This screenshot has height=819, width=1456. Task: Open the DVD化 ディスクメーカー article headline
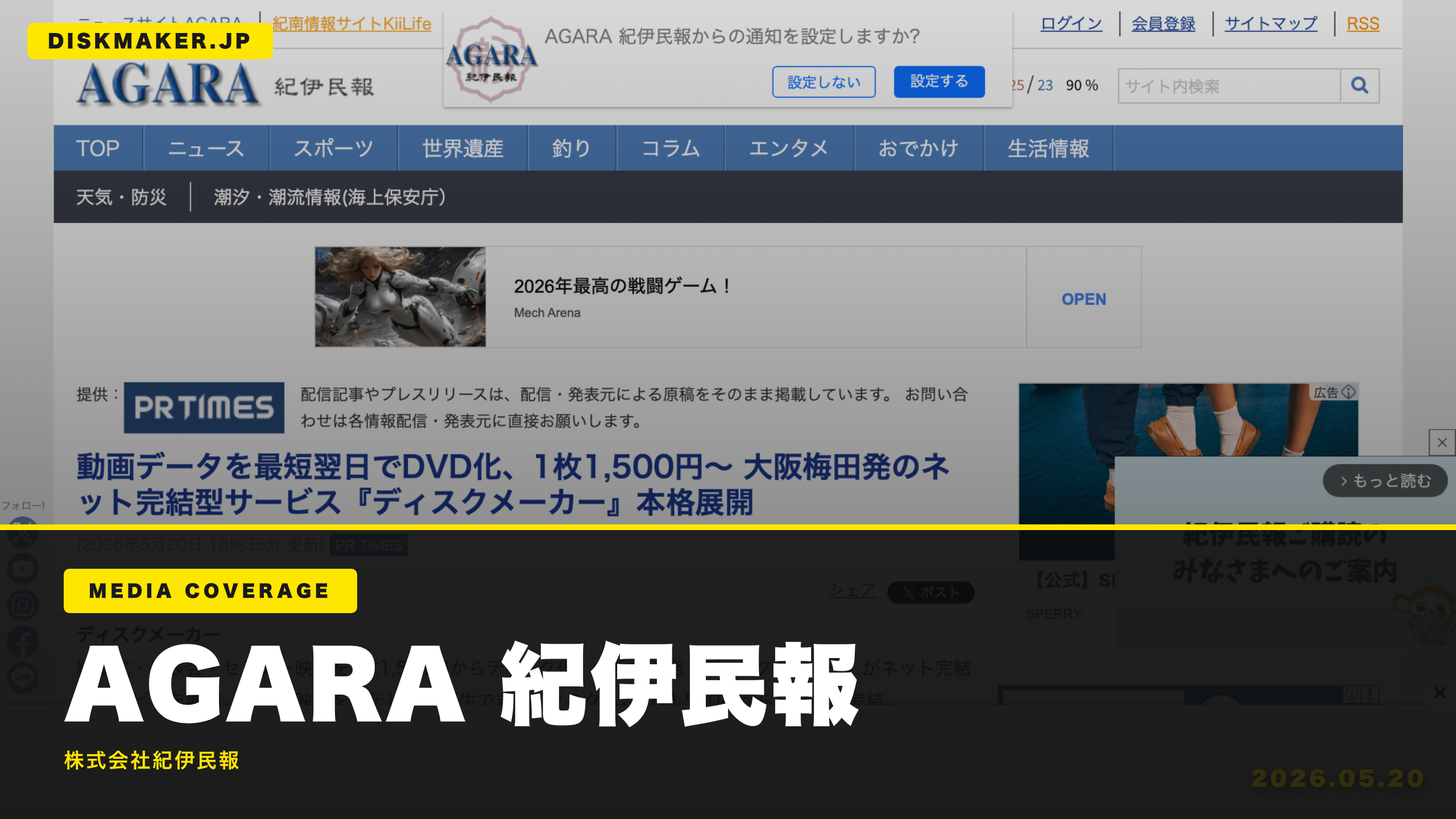pos(513,485)
